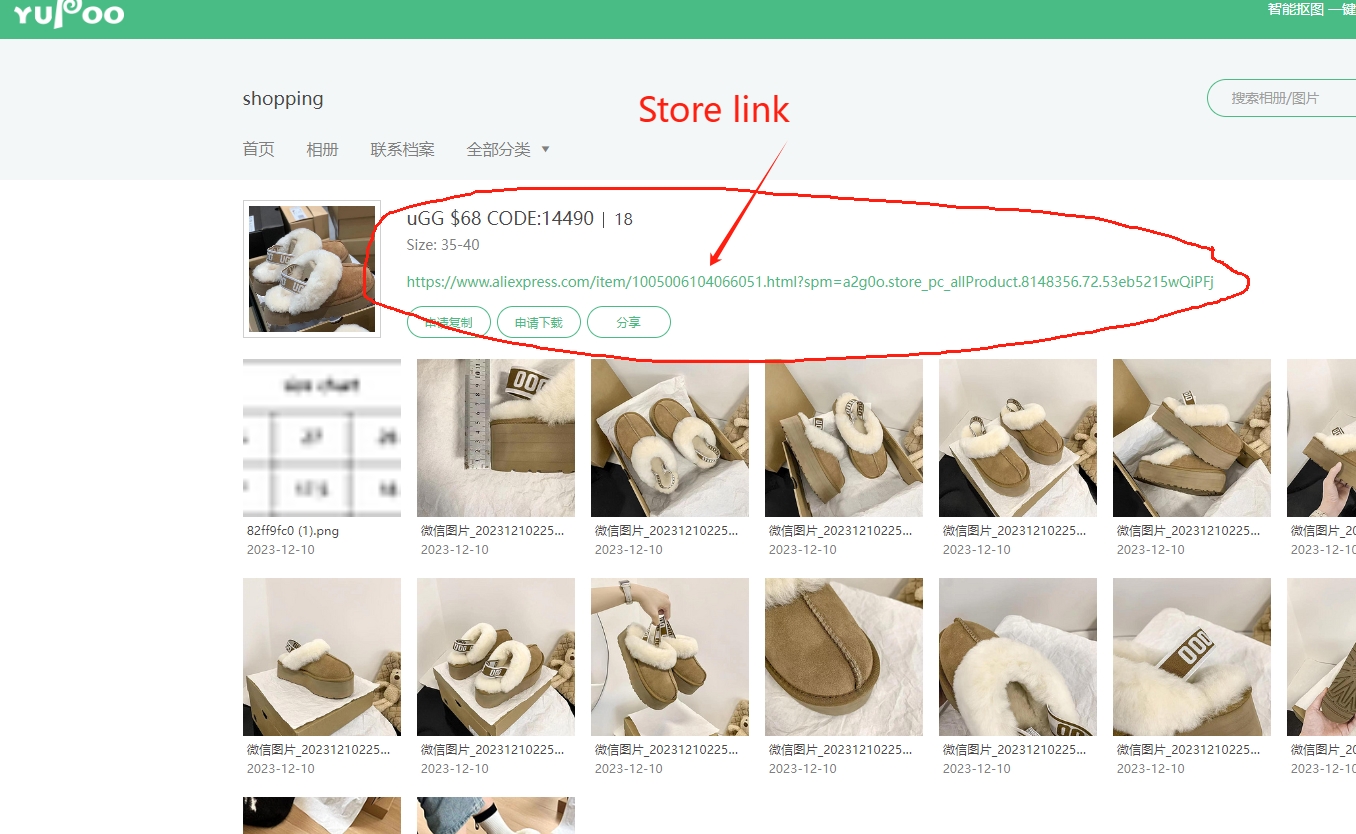Image resolution: width=1356 pixels, height=834 pixels.
Task: Open close-up photo of white fur lining
Action: (x=1018, y=657)
